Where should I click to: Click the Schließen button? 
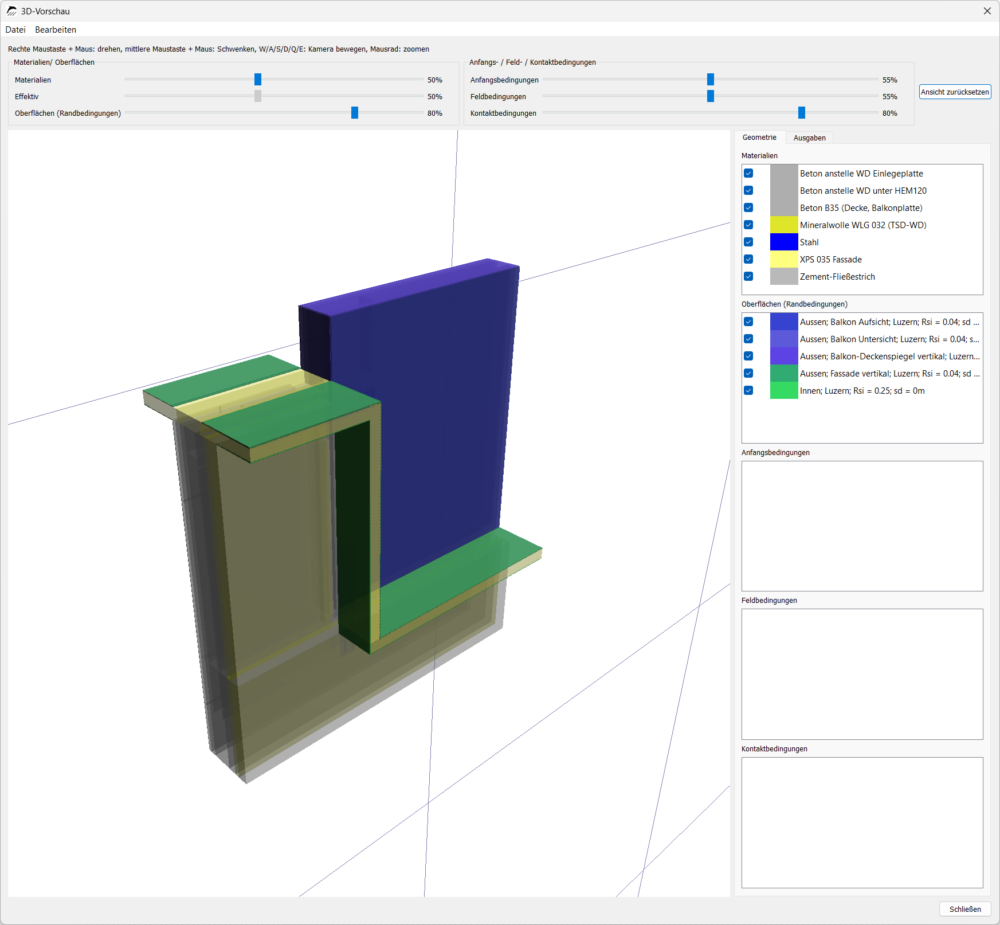click(x=965, y=909)
